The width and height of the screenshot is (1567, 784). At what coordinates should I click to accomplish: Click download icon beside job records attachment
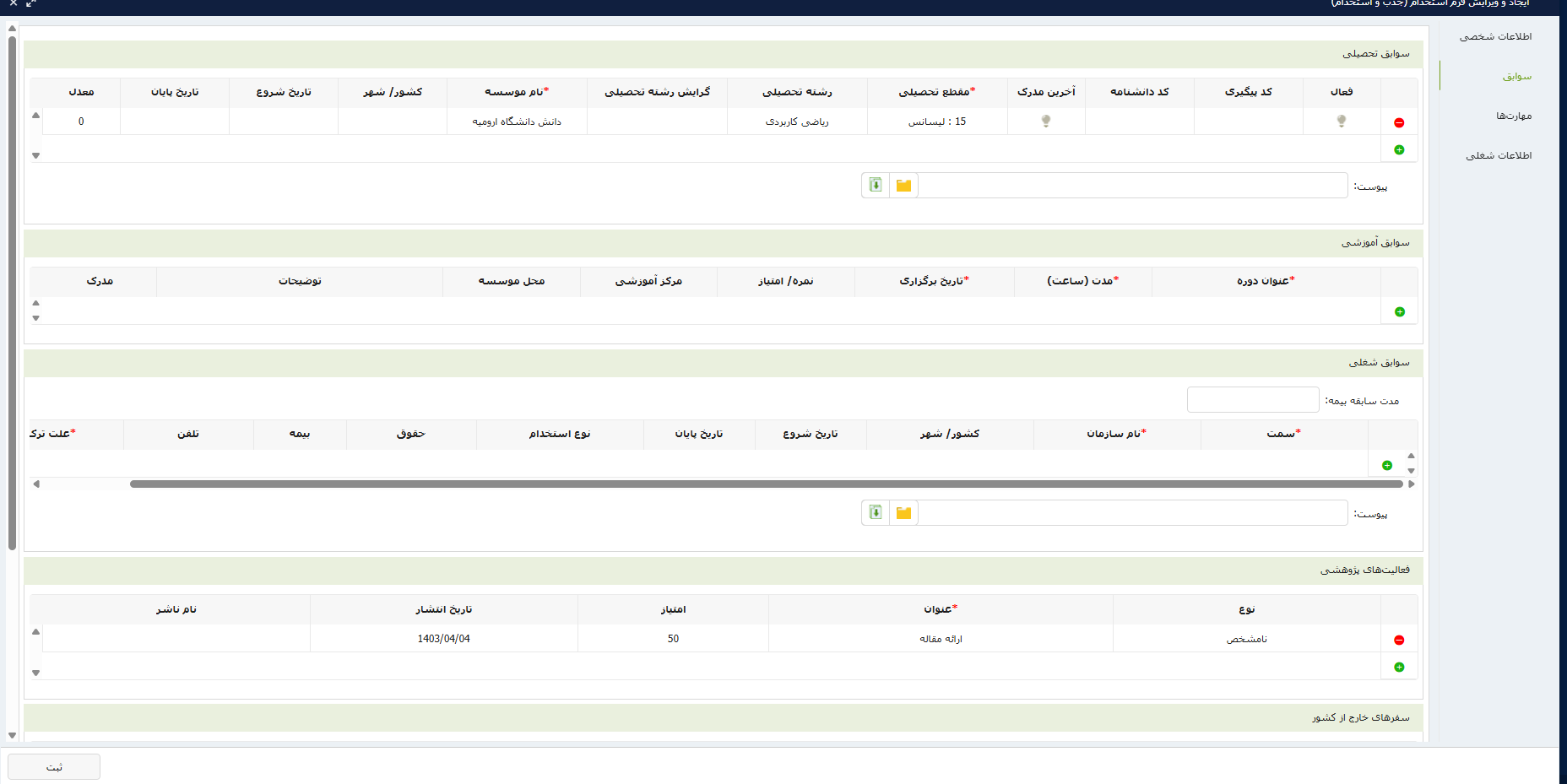point(876,513)
